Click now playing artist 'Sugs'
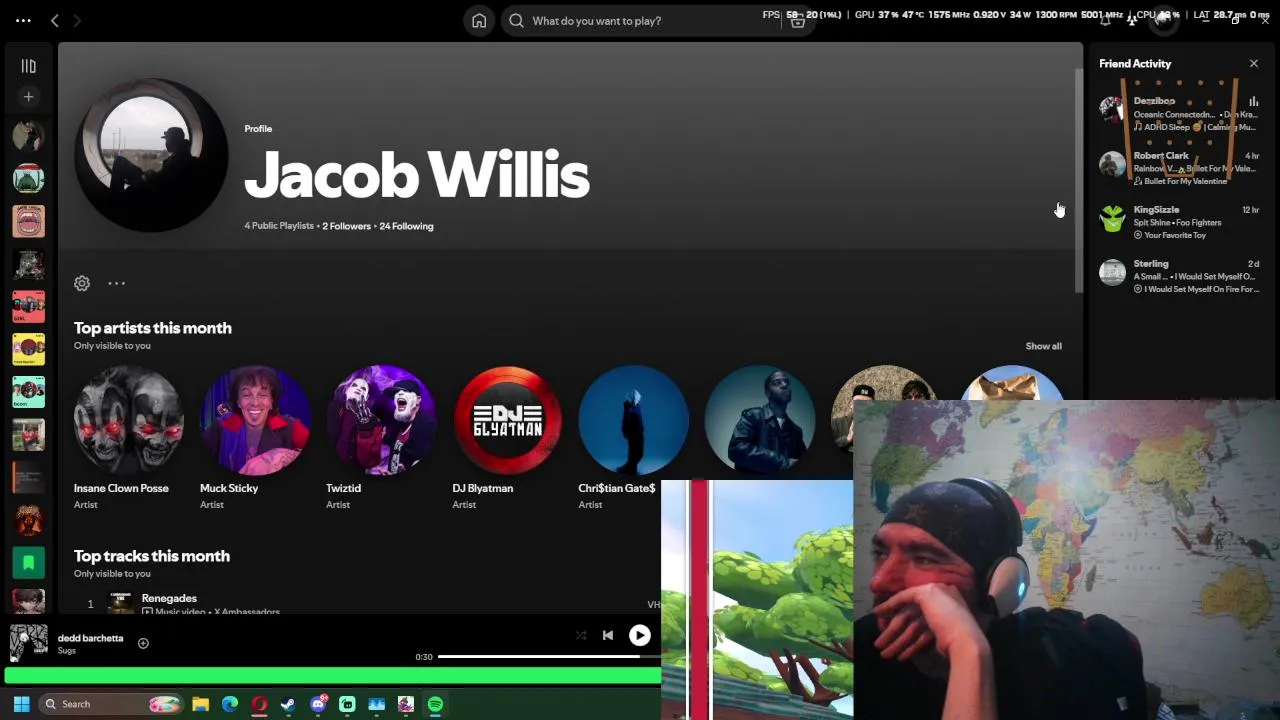Image resolution: width=1280 pixels, height=720 pixels. pyautogui.click(x=67, y=651)
